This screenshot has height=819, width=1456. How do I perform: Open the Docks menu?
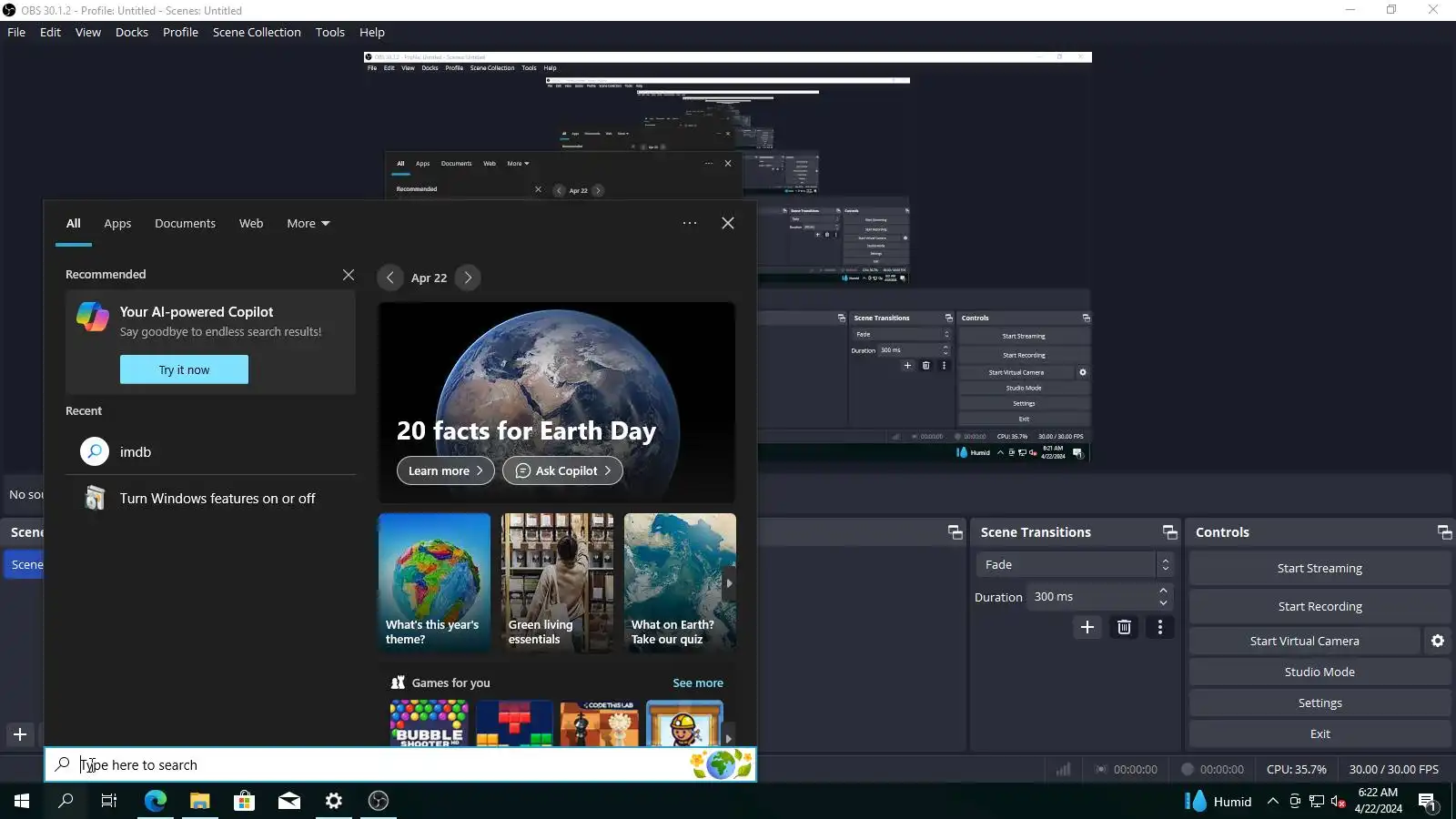pos(132,32)
